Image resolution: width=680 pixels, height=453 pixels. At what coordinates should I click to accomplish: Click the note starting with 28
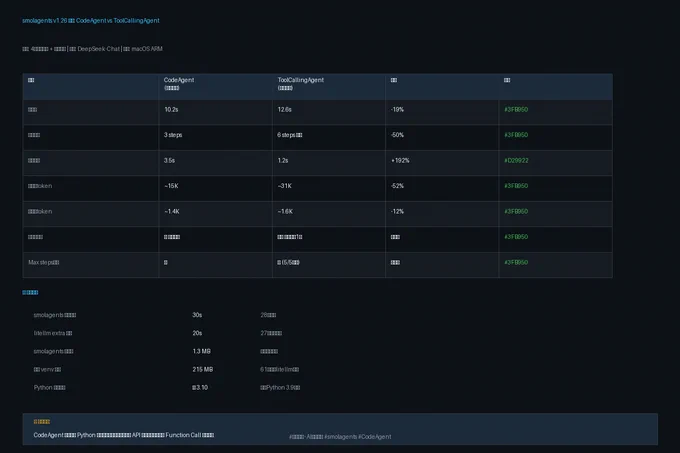coord(268,315)
